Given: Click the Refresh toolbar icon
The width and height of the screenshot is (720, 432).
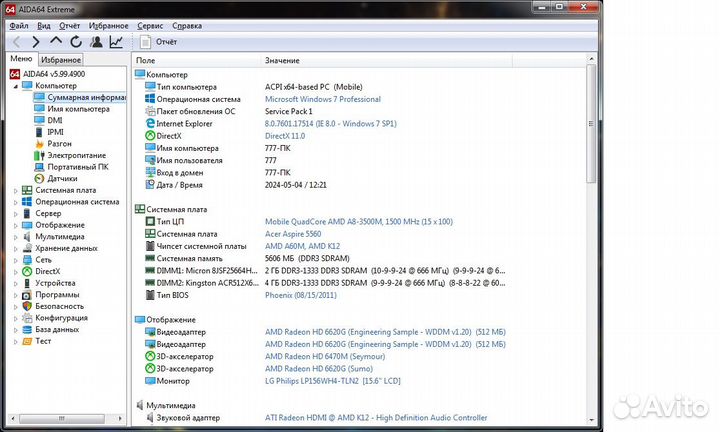Looking at the screenshot, I should tap(76, 42).
